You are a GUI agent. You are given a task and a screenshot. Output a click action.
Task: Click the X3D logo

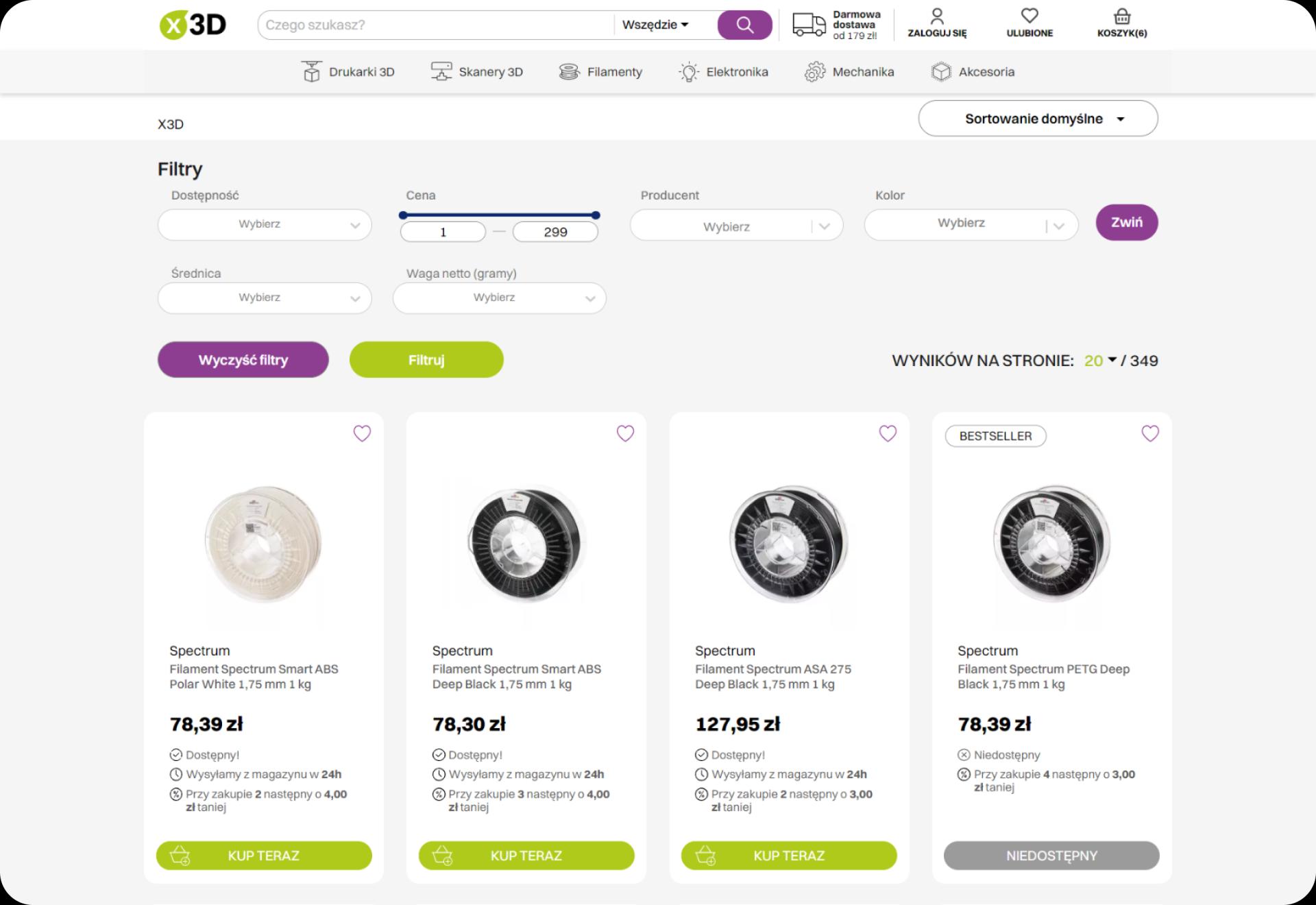pos(193,25)
